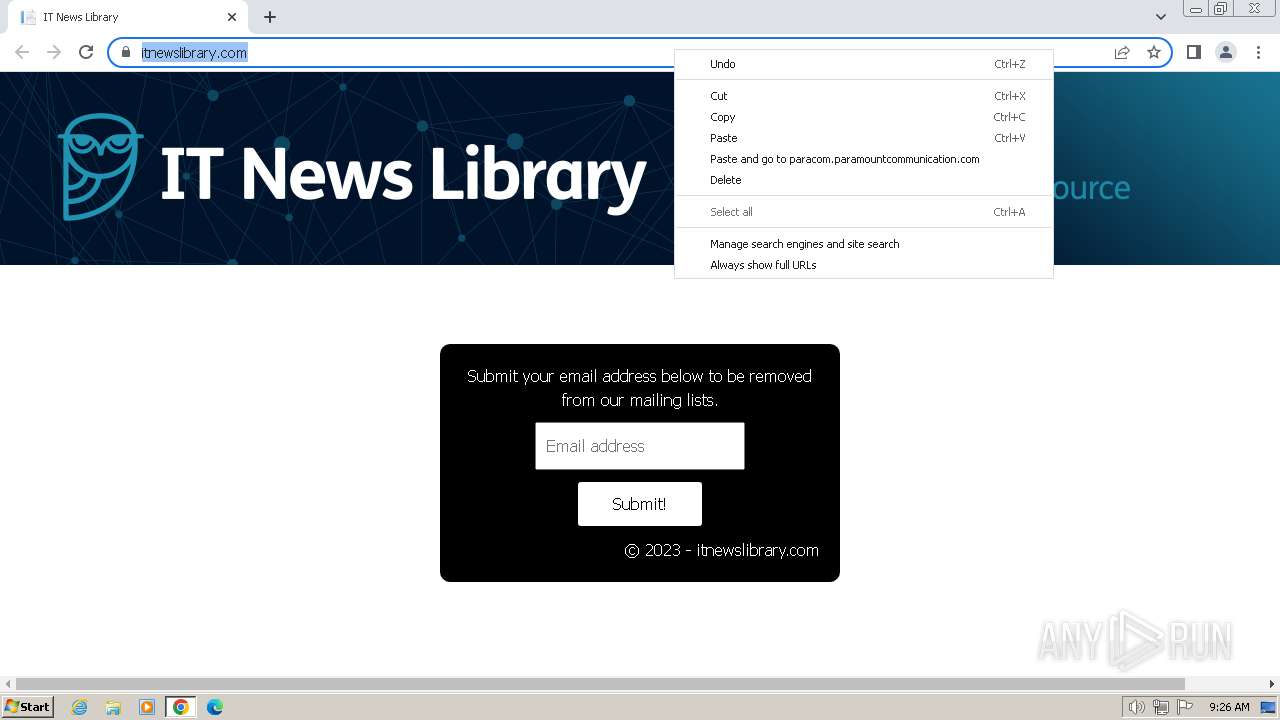Image resolution: width=1280 pixels, height=720 pixels.
Task: Switch to Chrome in the taskbar
Action: pyautogui.click(x=181, y=707)
